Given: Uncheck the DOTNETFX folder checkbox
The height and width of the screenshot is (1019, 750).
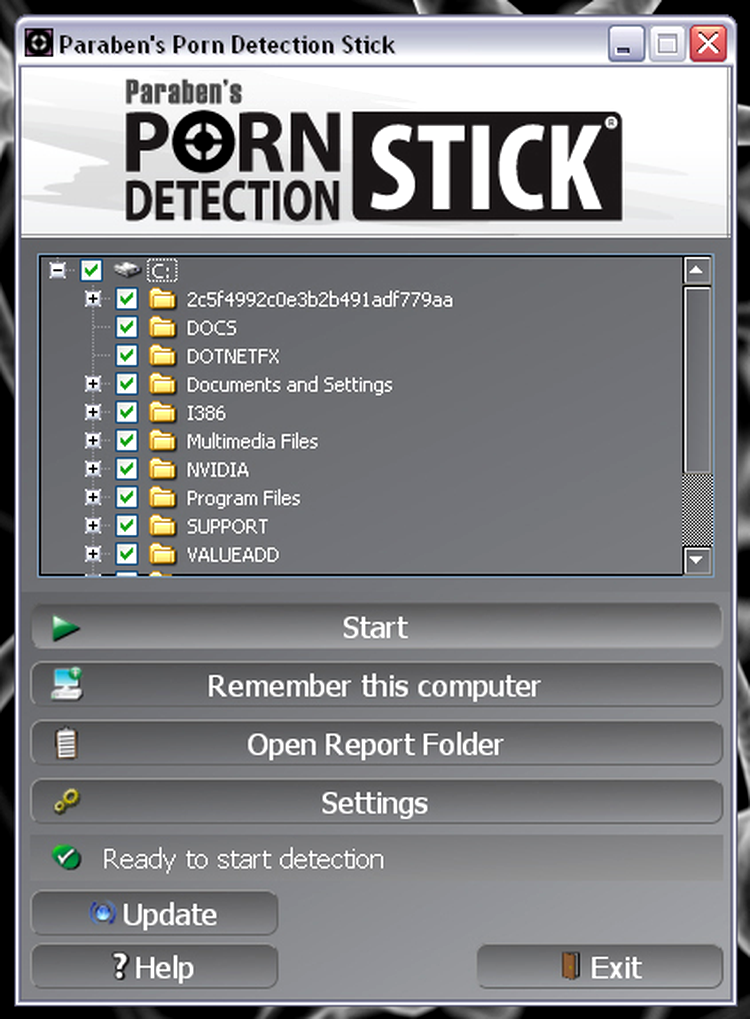Looking at the screenshot, I should (127, 355).
